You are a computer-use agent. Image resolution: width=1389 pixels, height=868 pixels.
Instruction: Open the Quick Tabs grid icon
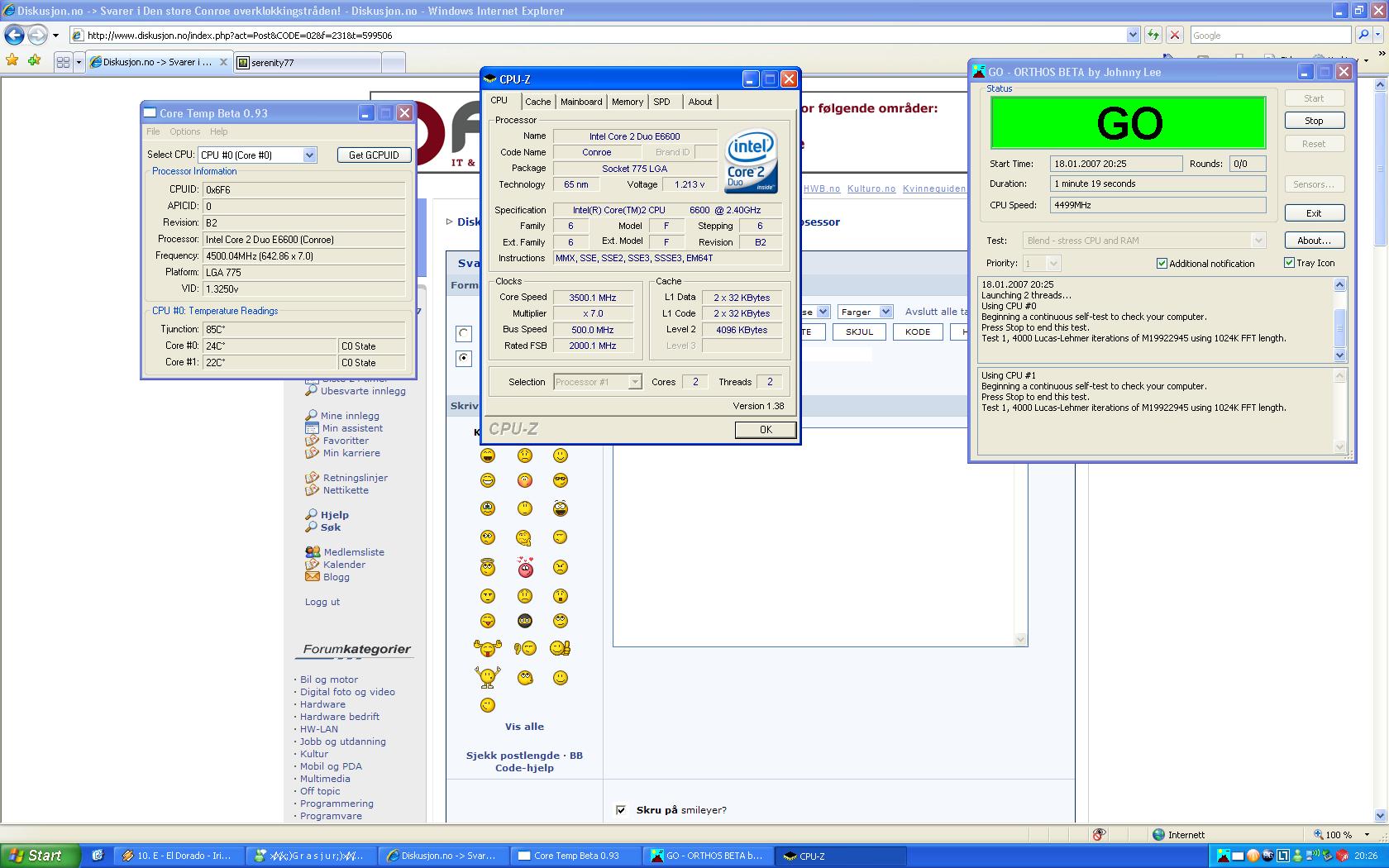63,62
